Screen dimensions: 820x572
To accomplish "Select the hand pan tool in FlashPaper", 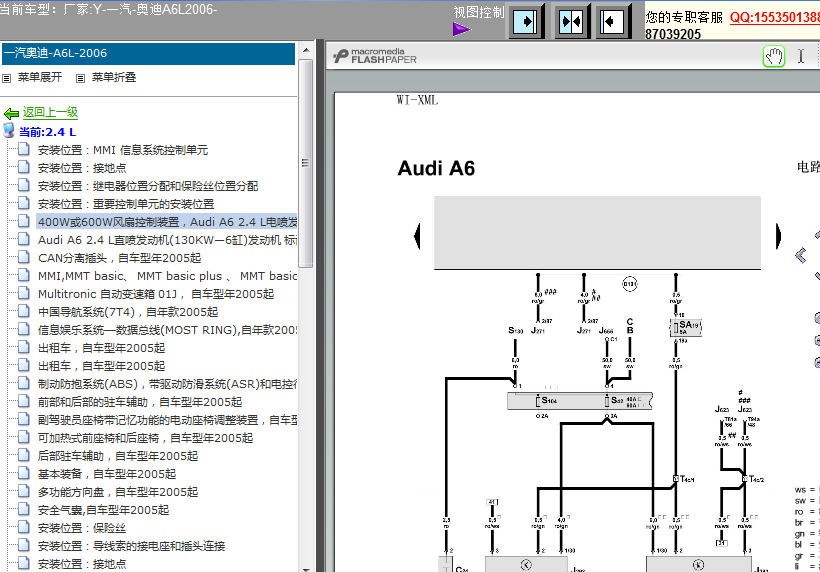I will coord(773,56).
